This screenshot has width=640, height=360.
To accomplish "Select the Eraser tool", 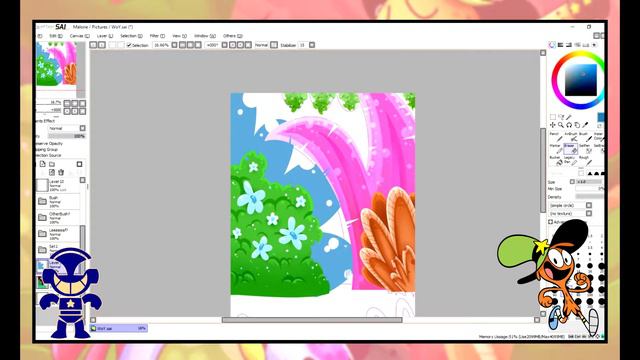I will point(571,149).
